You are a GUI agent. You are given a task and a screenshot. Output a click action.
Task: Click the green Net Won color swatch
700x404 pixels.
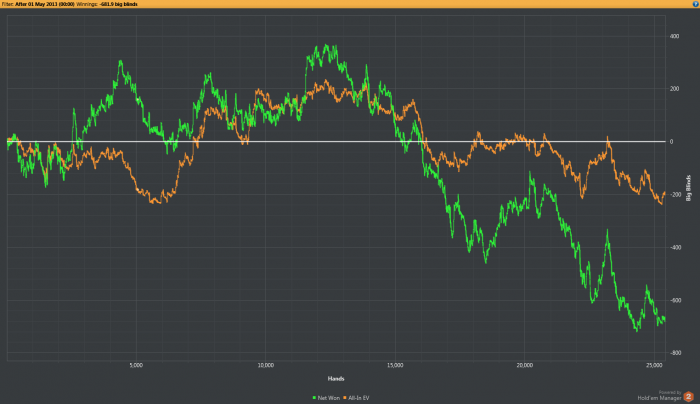[x=314, y=398]
